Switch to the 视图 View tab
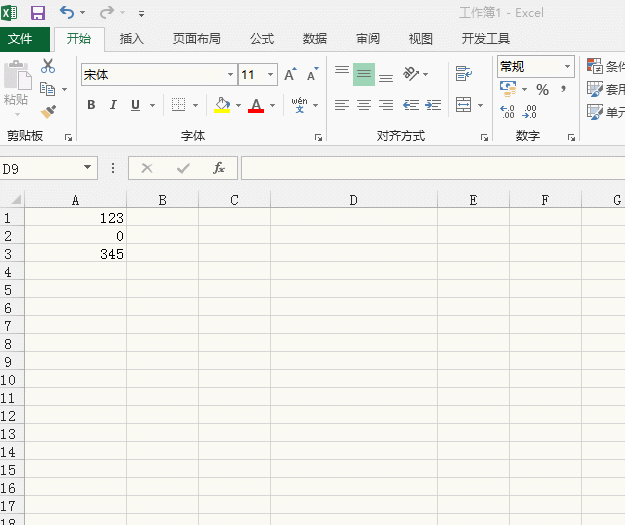Viewport: 625px width, 525px height. (x=421, y=39)
